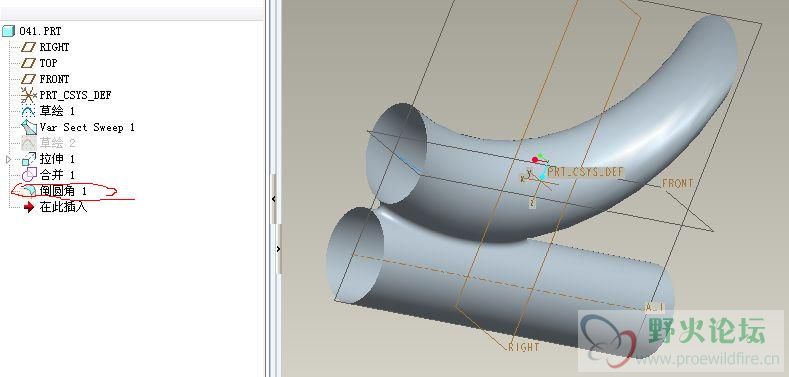Collapse the side panel with left arrow

click(273, 199)
